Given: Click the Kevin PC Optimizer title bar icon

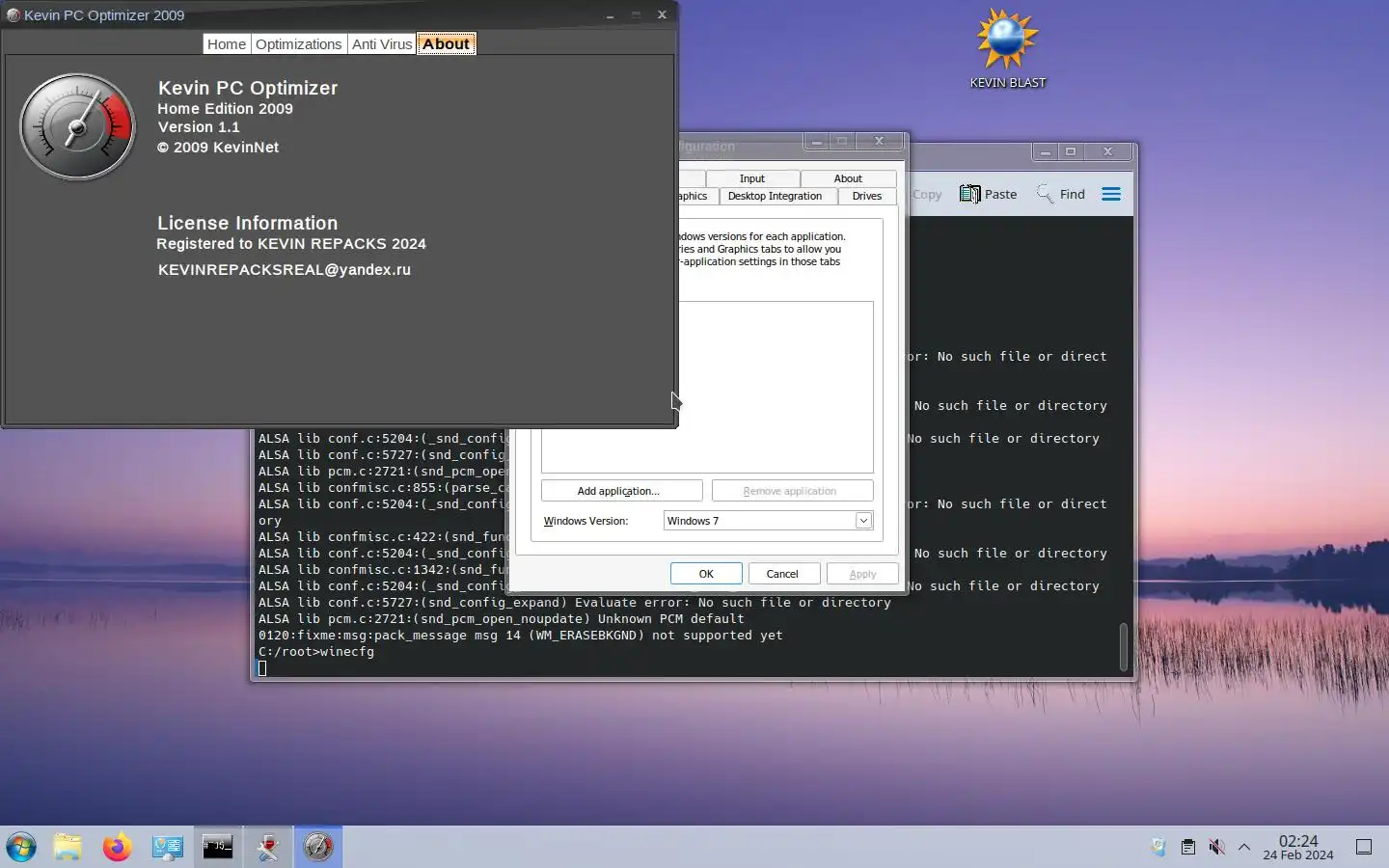Looking at the screenshot, I should 14,14.
